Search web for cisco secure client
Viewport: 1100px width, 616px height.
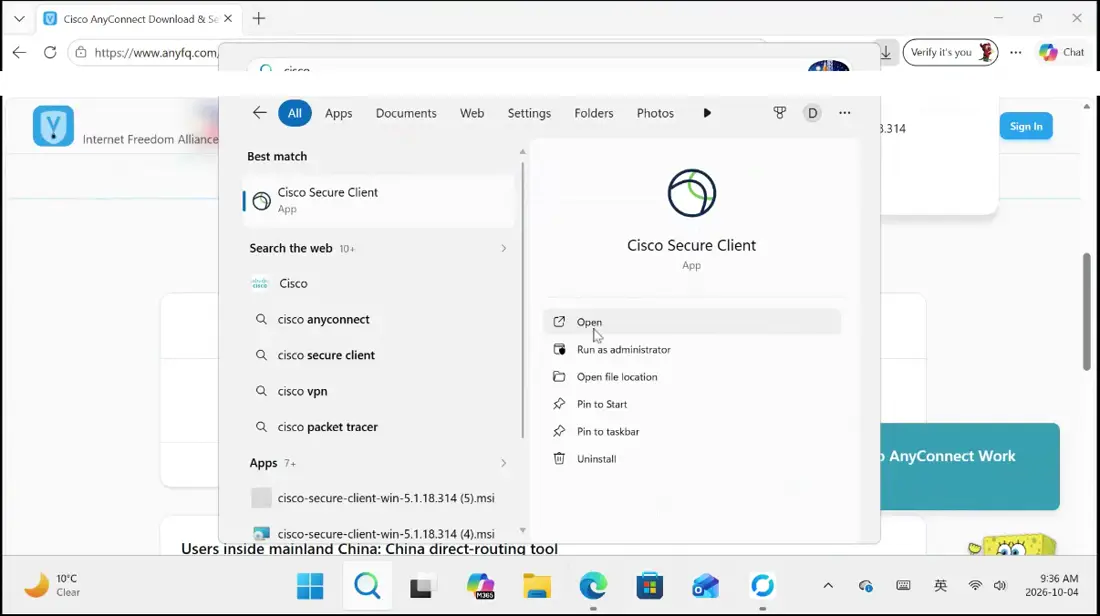coord(379,355)
